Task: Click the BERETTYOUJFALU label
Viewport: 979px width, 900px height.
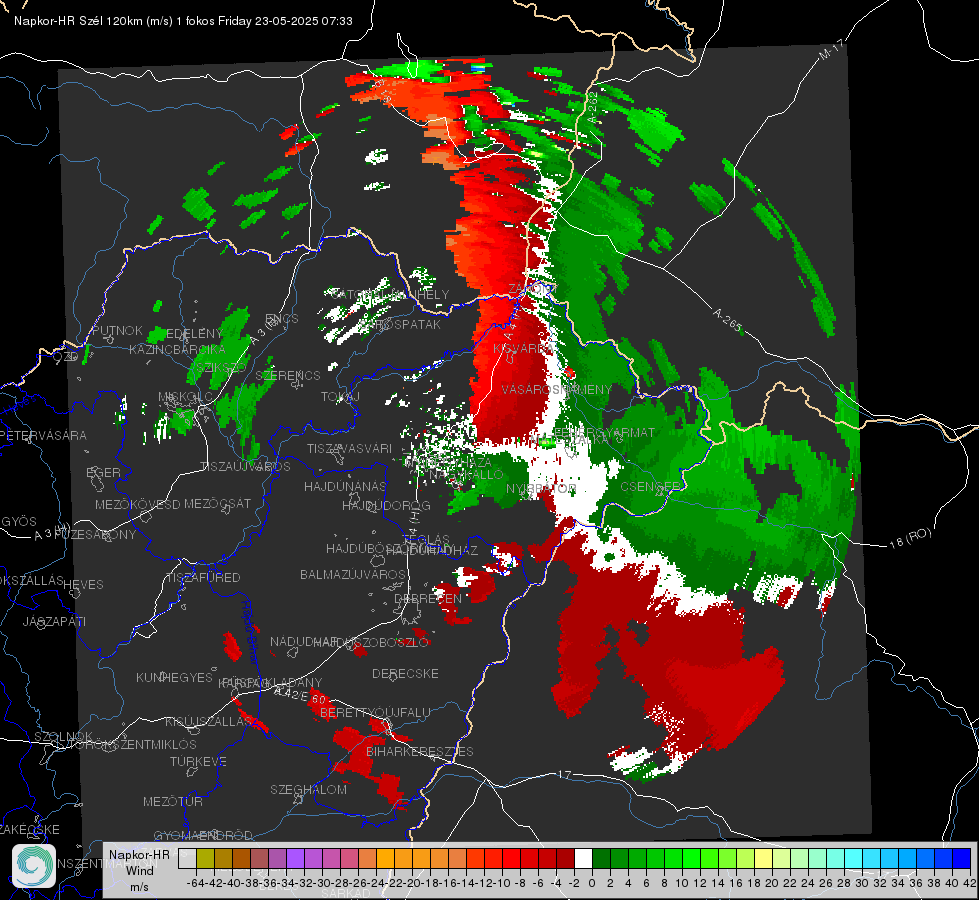Action: click(x=375, y=712)
